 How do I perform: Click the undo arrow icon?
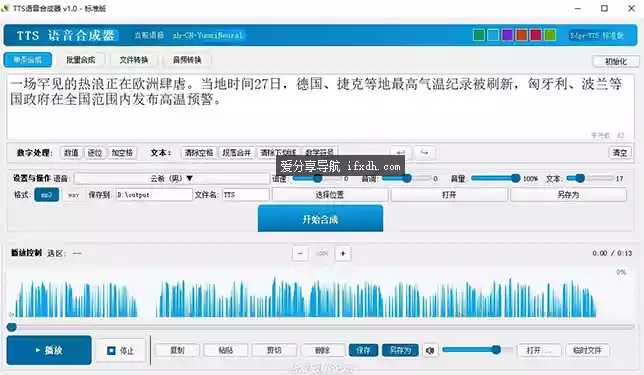point(400,152)
